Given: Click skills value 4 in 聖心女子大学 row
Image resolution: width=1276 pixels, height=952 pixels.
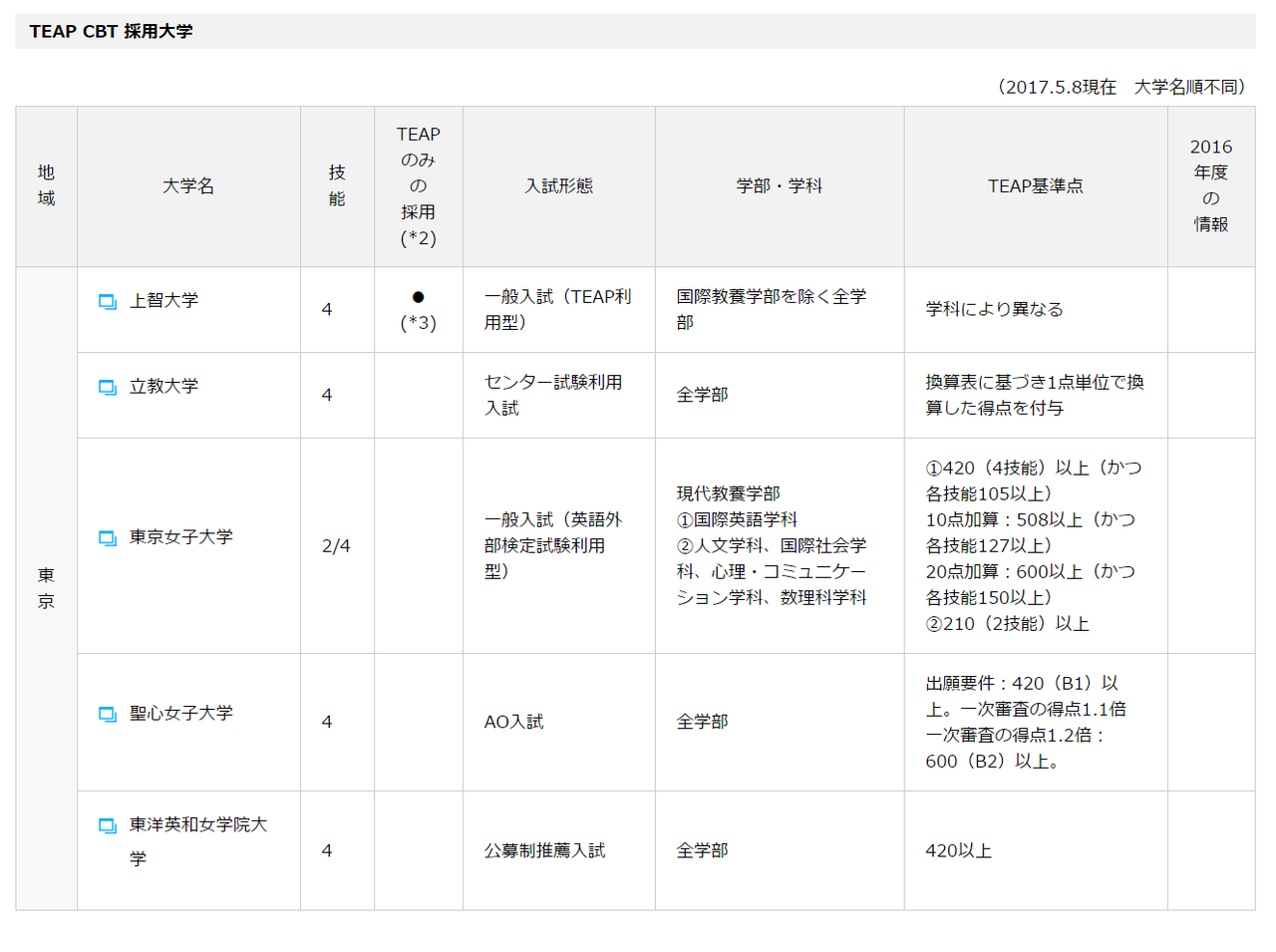Looking at the screenshot, I should [x=337, y=723].
